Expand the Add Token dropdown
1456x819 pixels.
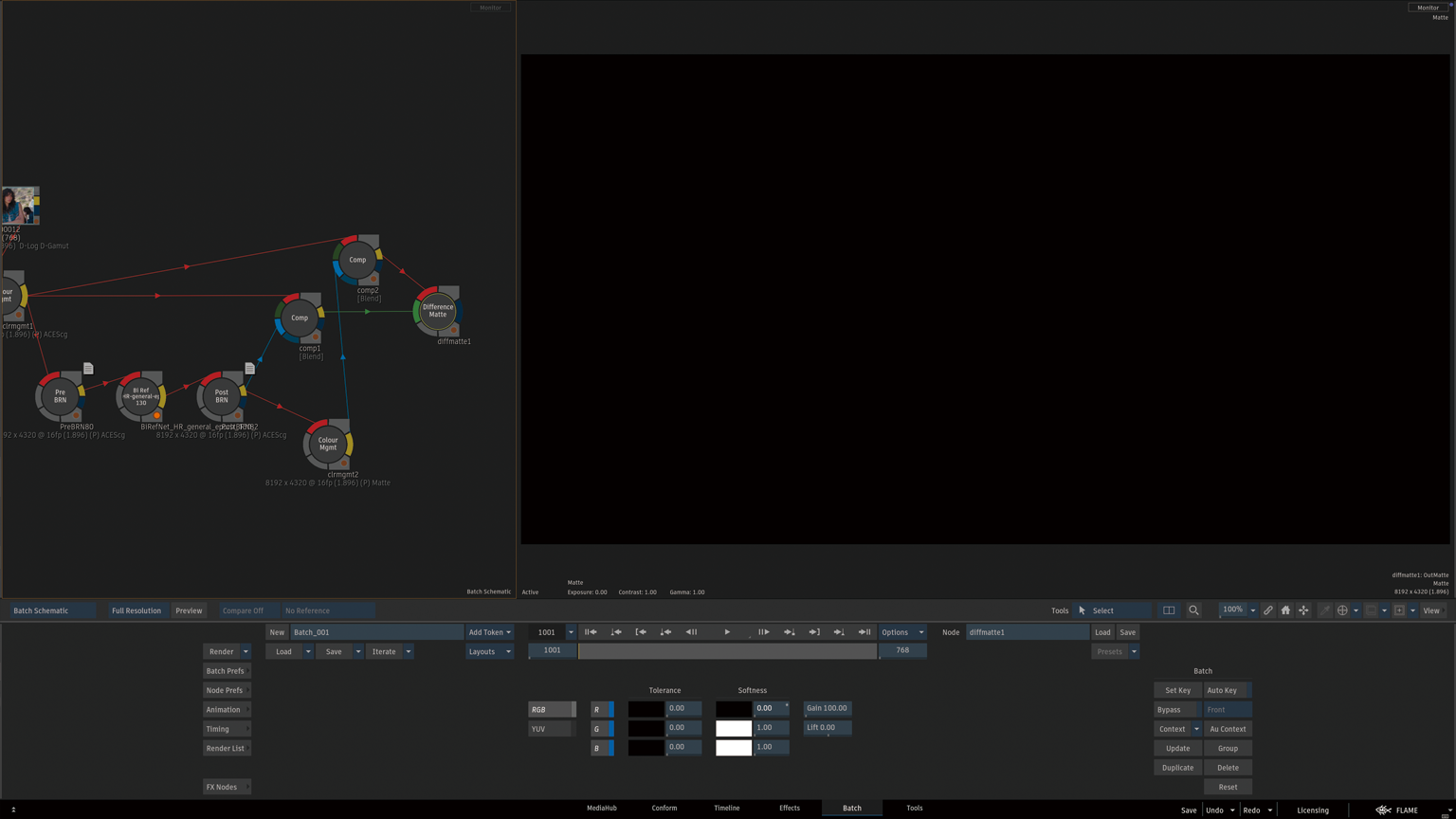[x=489, y=632]
